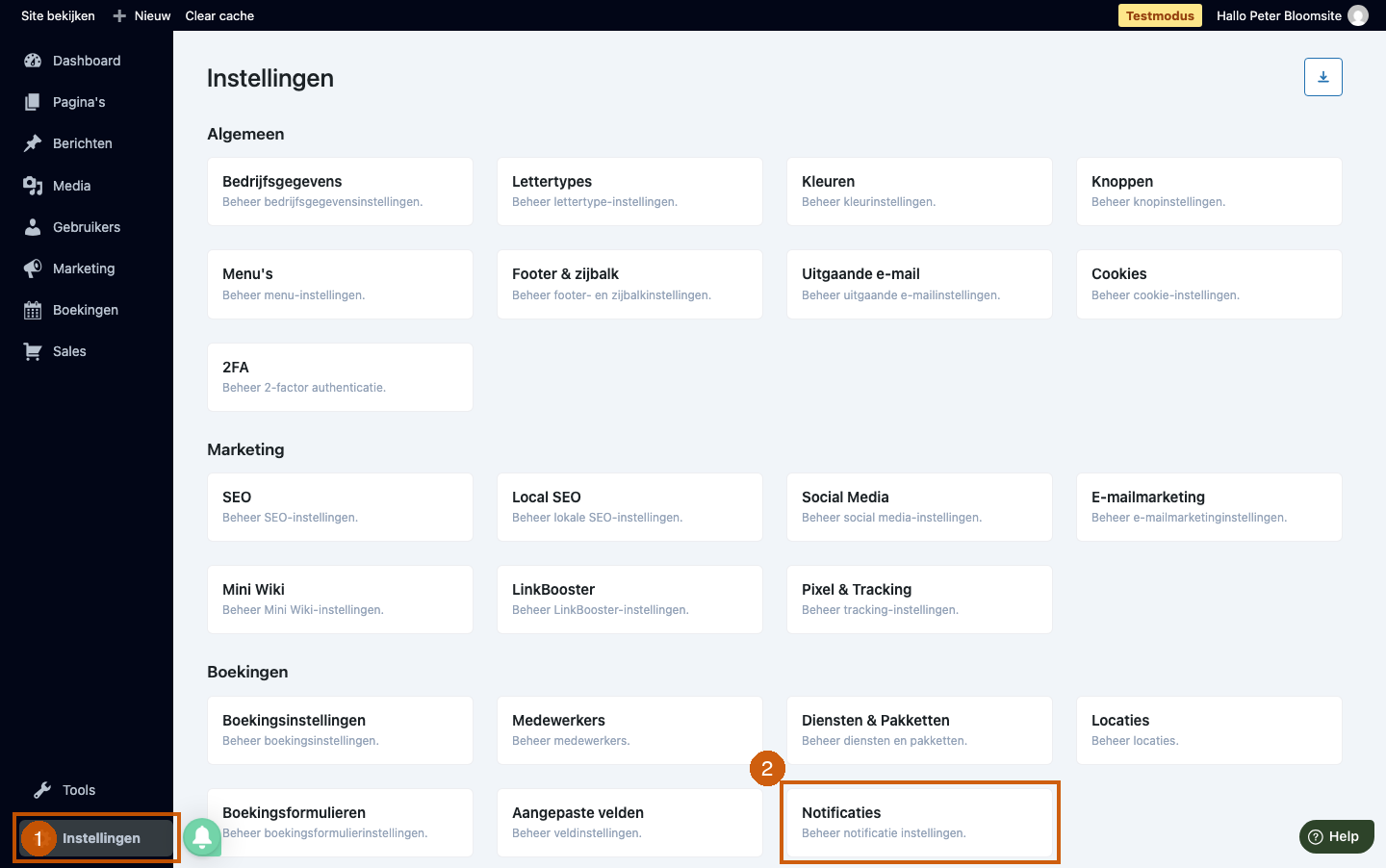Open the SEO settings card
Image resolution: width=1386 pixels, height=868 pixels.
click(340, 507)
